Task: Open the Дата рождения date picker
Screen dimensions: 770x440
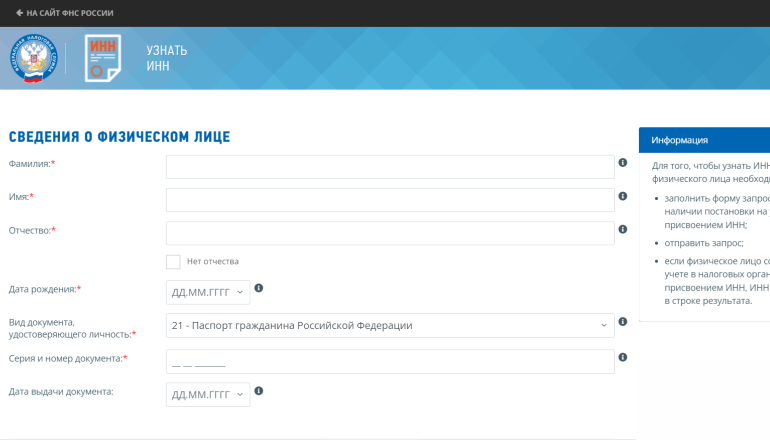Action: [x=208, y=292]
